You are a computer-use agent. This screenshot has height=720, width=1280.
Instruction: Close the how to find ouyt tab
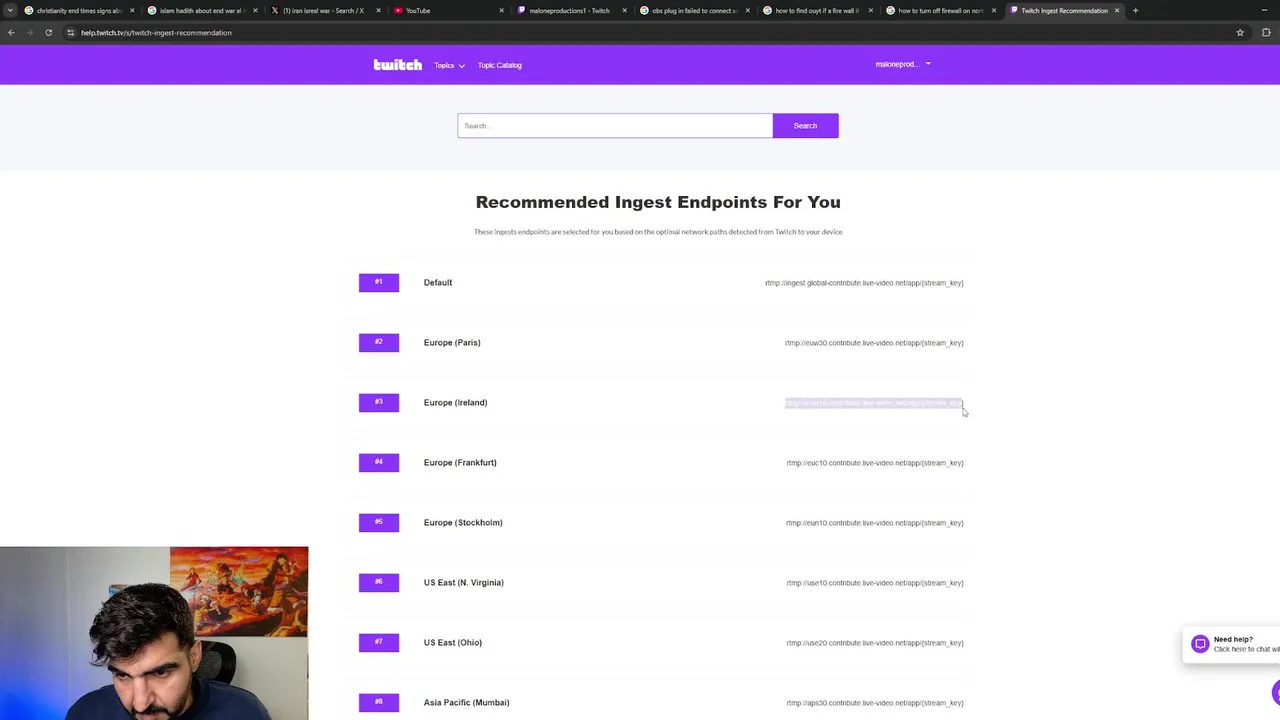point(870,10)
